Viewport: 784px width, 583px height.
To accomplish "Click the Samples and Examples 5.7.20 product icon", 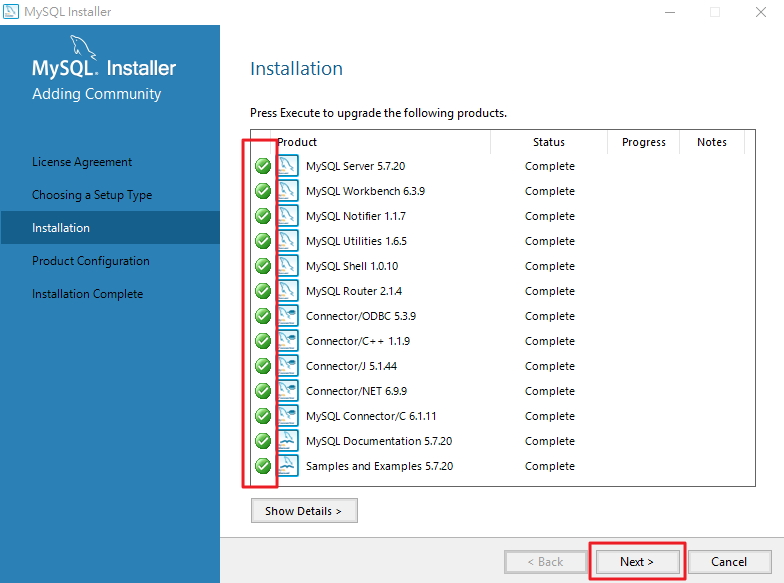I will click(288, 466).
